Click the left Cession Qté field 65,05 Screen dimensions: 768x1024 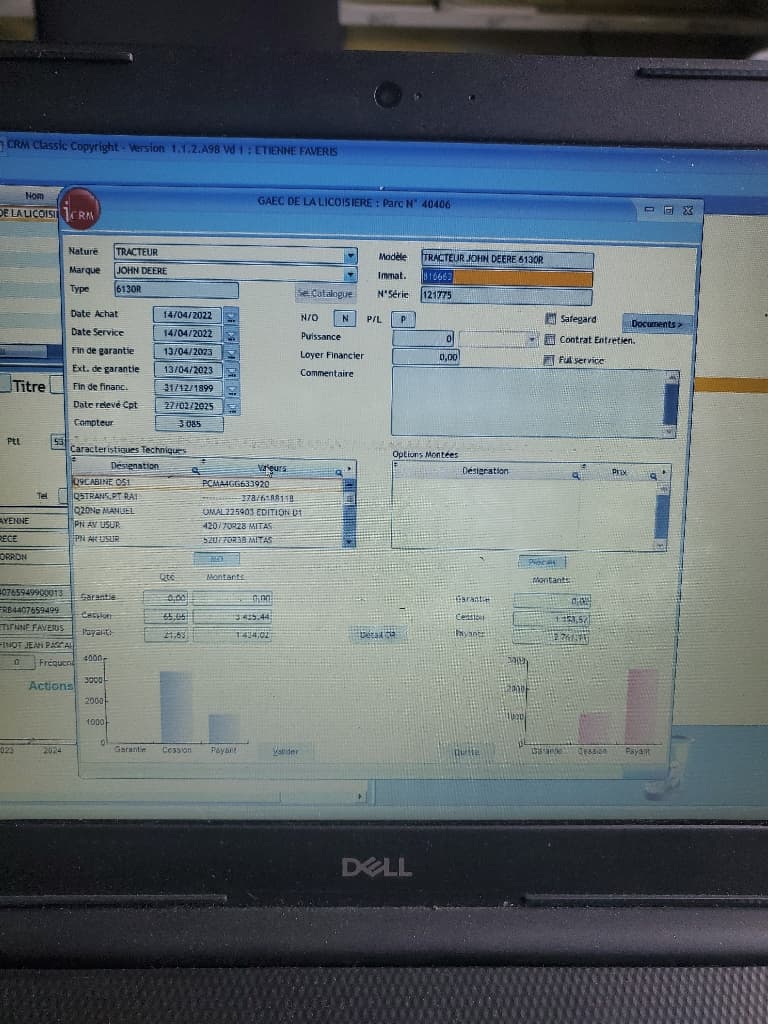(166, 616)
